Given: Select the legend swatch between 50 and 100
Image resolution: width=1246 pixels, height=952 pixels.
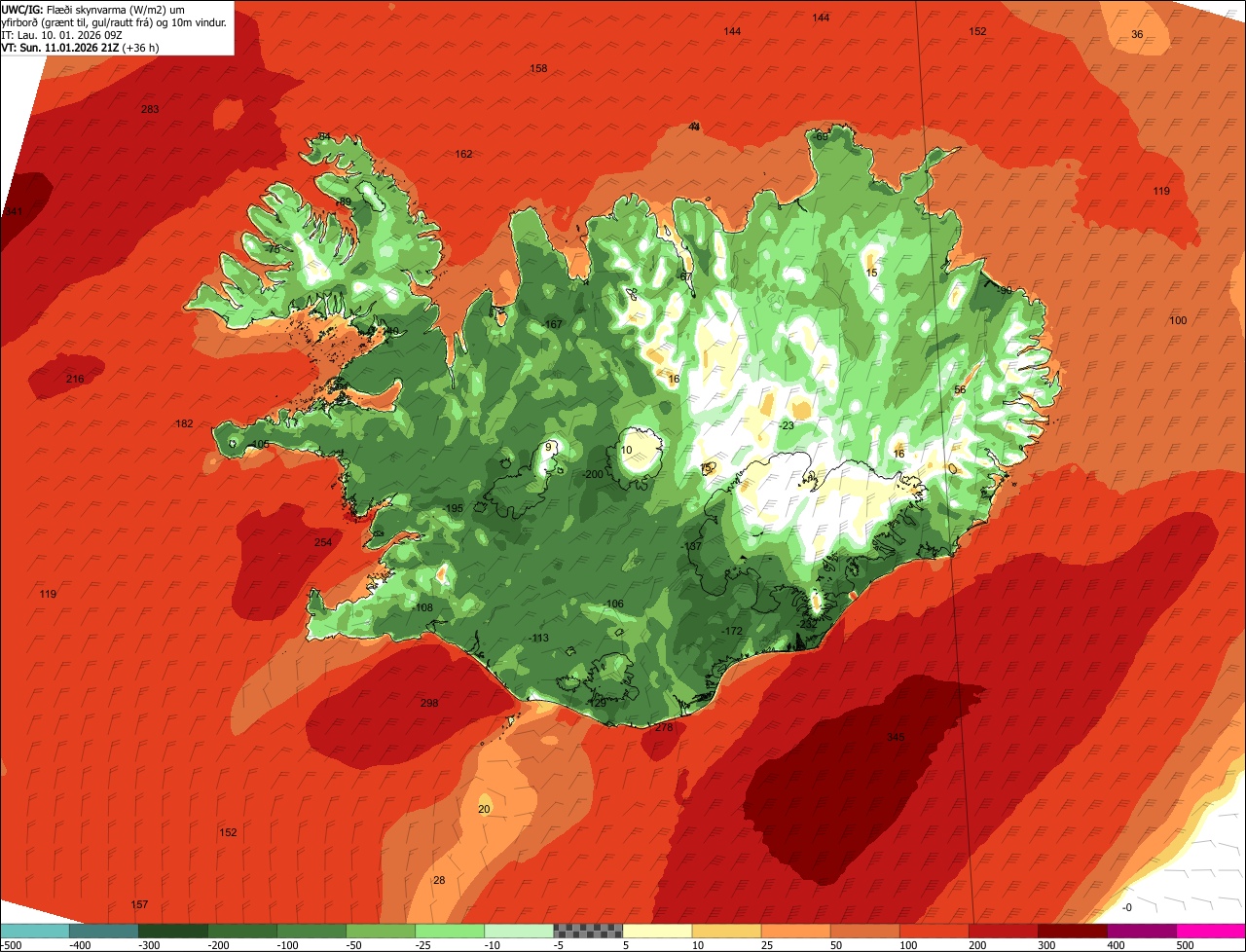Looking at the screenshot, I should (864, 931).
